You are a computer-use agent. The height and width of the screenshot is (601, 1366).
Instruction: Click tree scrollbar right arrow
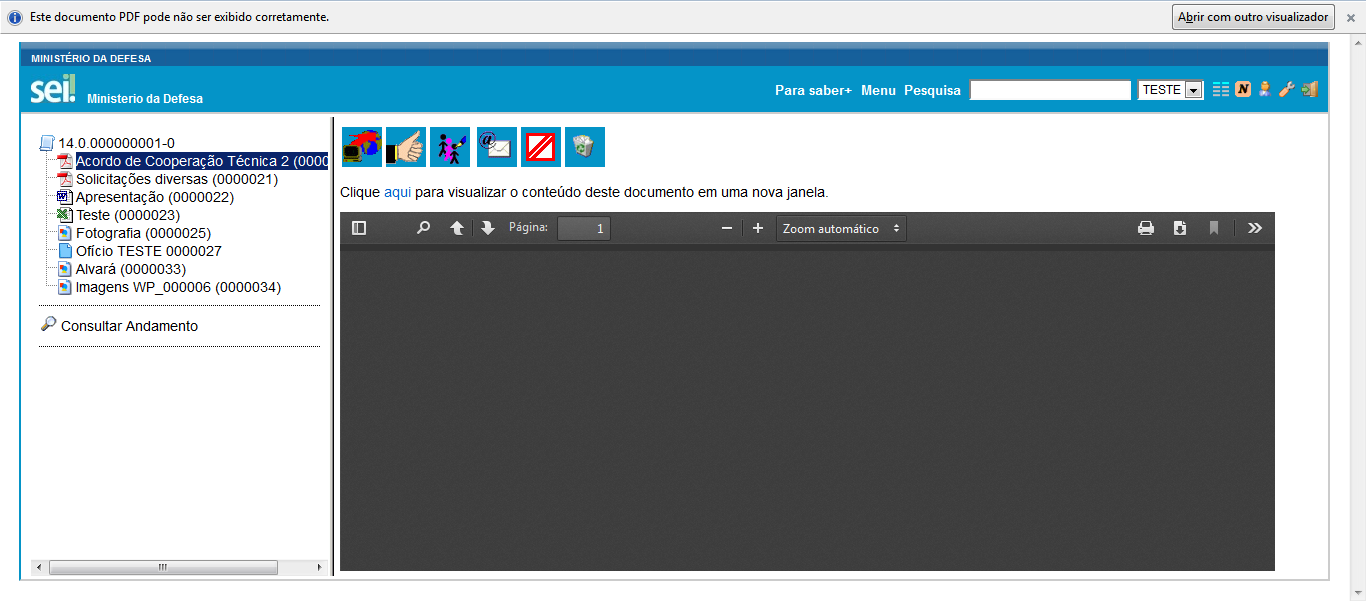pyautogui.click(x=320, y=567)
